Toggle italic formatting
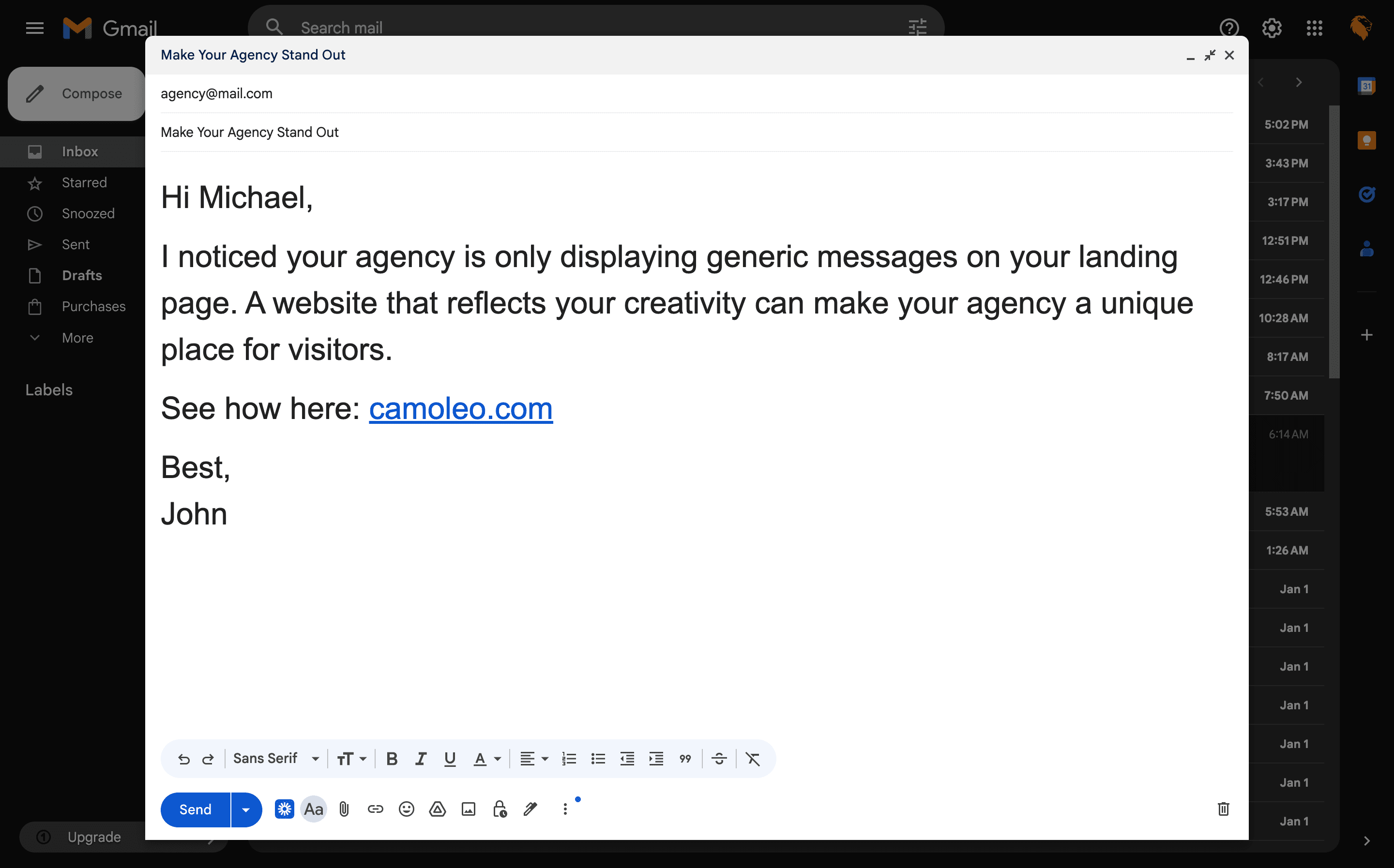This screenshot has width=1394, height=868. tap(421, 758)
